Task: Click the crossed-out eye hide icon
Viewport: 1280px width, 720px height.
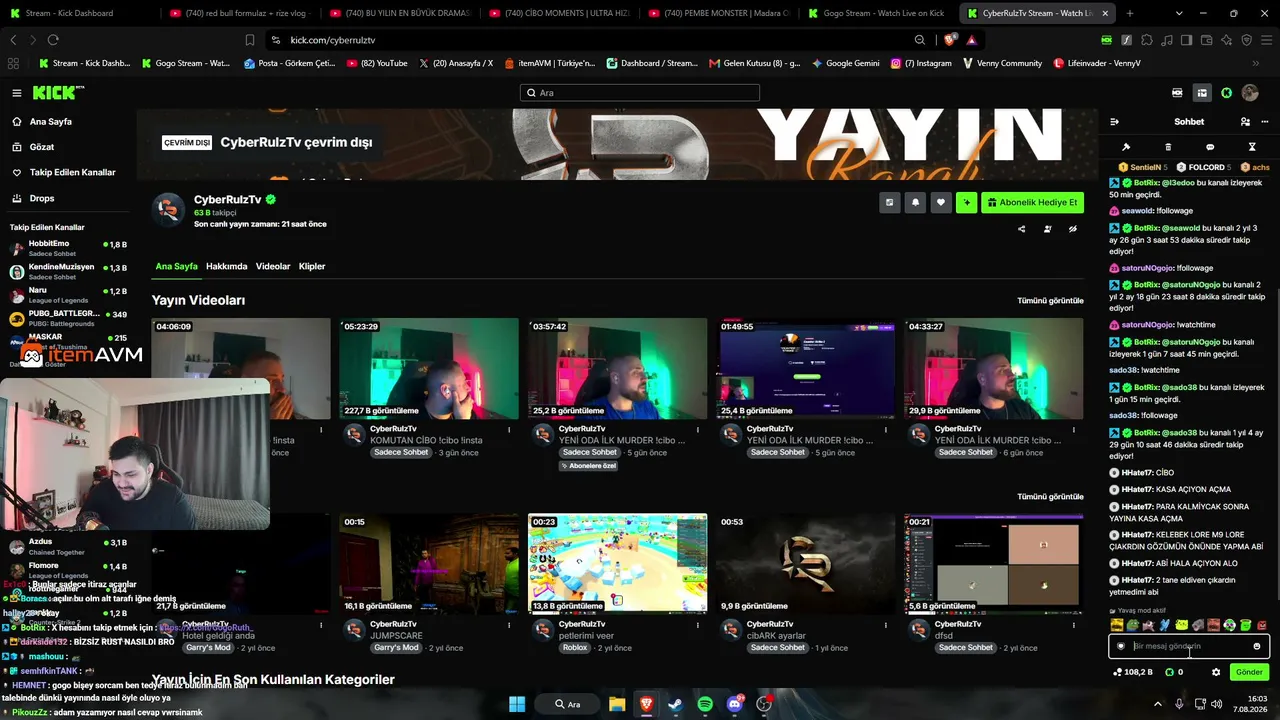Action: [x=1073, y=229]
